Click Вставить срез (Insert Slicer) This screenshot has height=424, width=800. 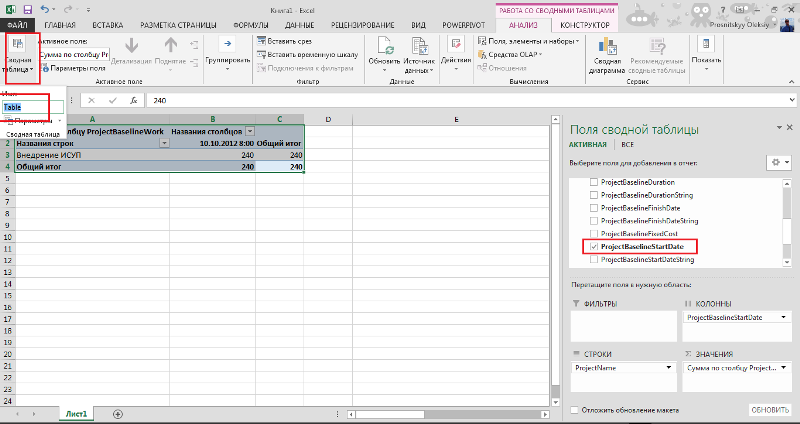click(x=285, y=41)
